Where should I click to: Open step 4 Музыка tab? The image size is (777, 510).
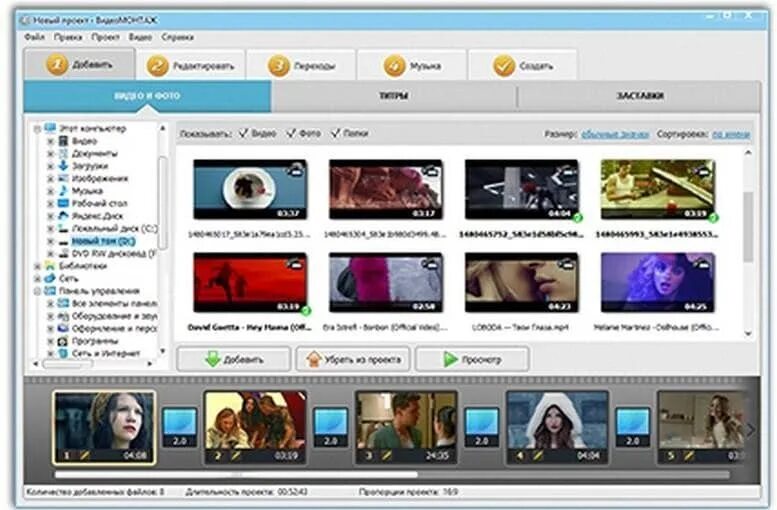tap(412, 65)
